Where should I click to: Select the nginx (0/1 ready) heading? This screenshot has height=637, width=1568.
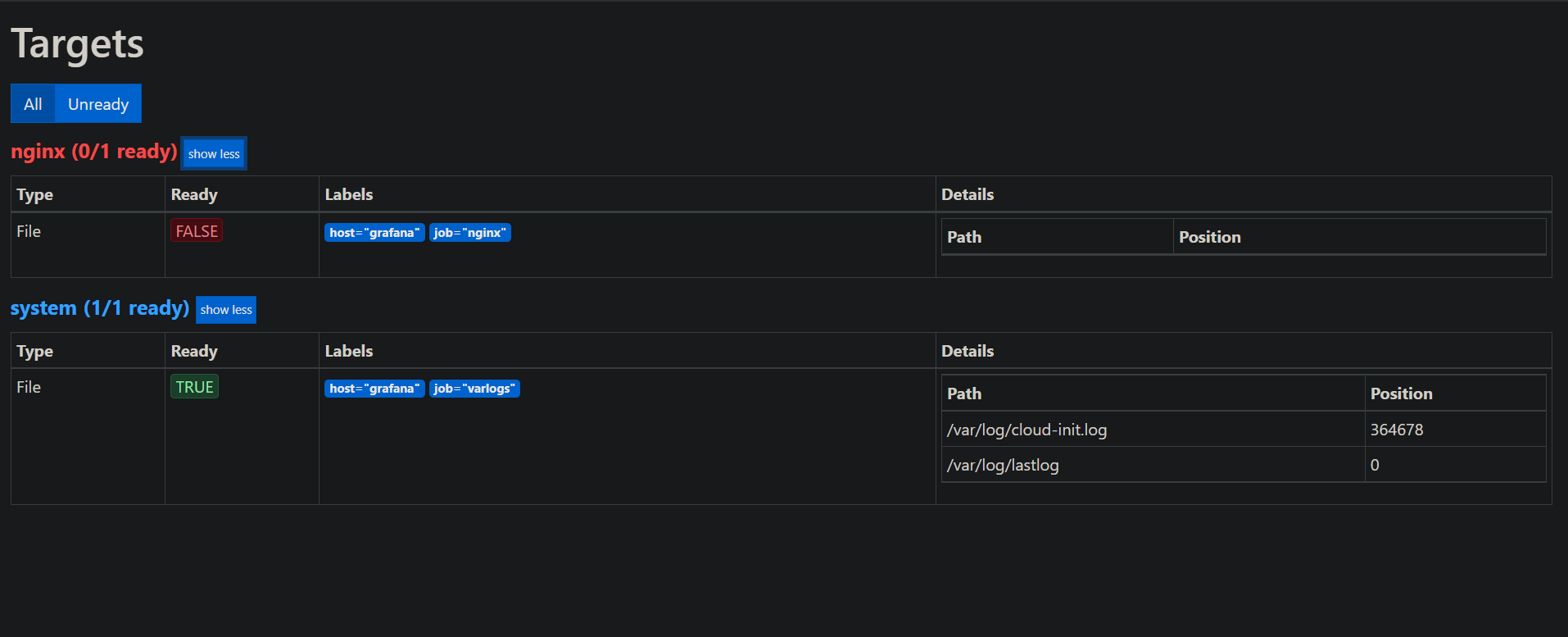point(93,152)
